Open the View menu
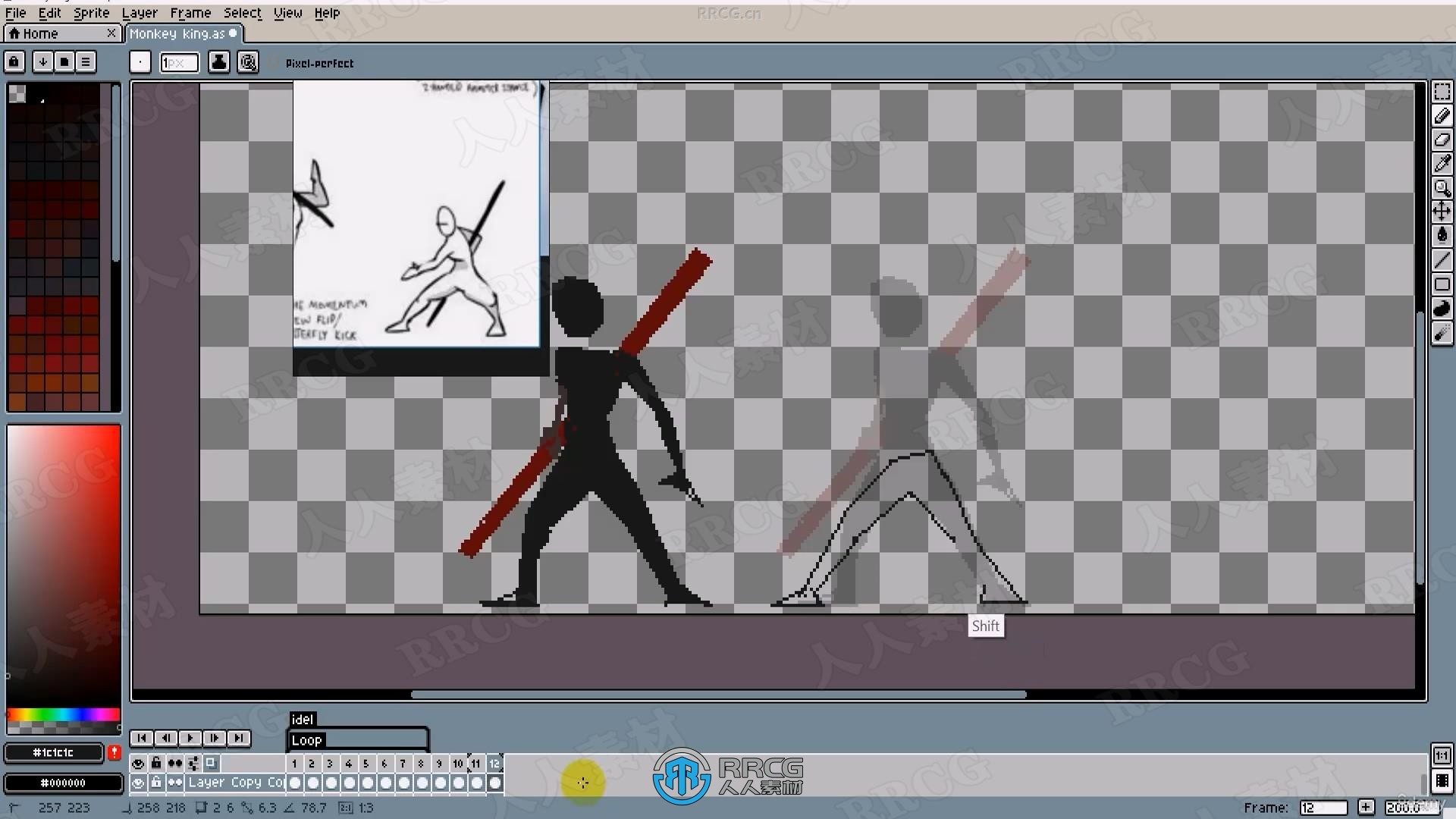Screen dimensions: 1456x819 pos(287,13)
